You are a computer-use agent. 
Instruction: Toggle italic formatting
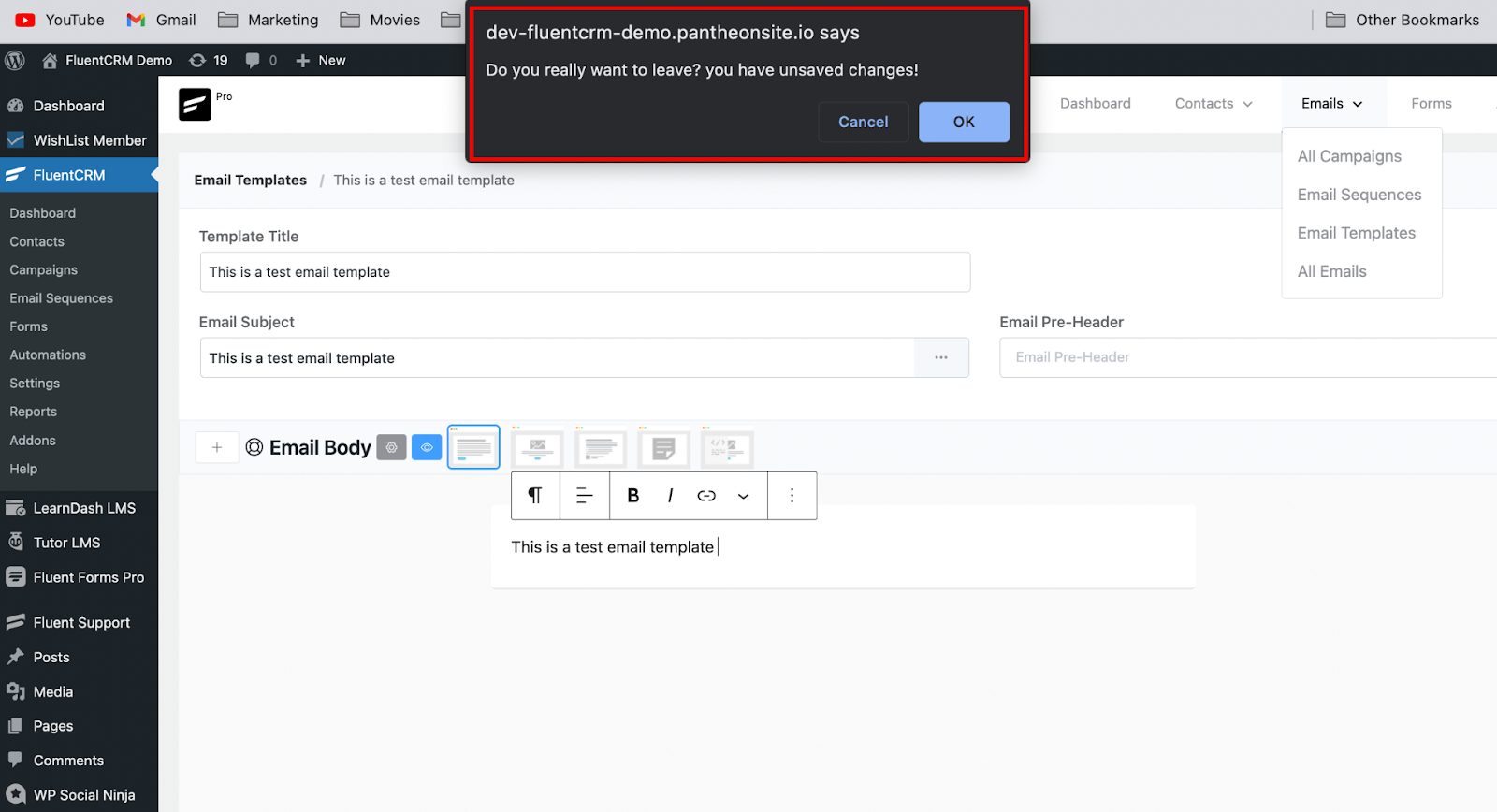tap(670, 496)
